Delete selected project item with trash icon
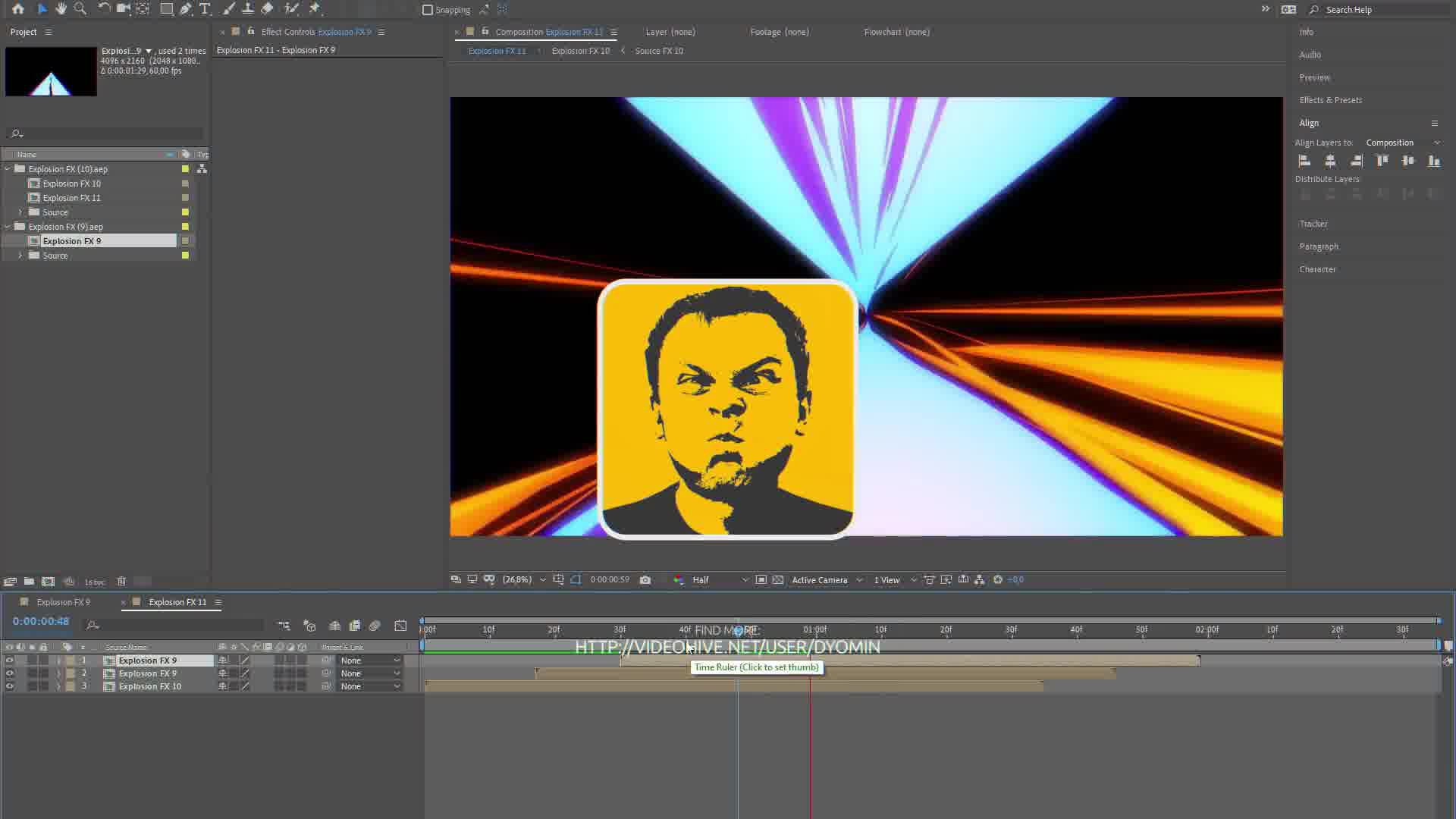Viewport: 1456px width, 819px height. (x=121, y=582)
